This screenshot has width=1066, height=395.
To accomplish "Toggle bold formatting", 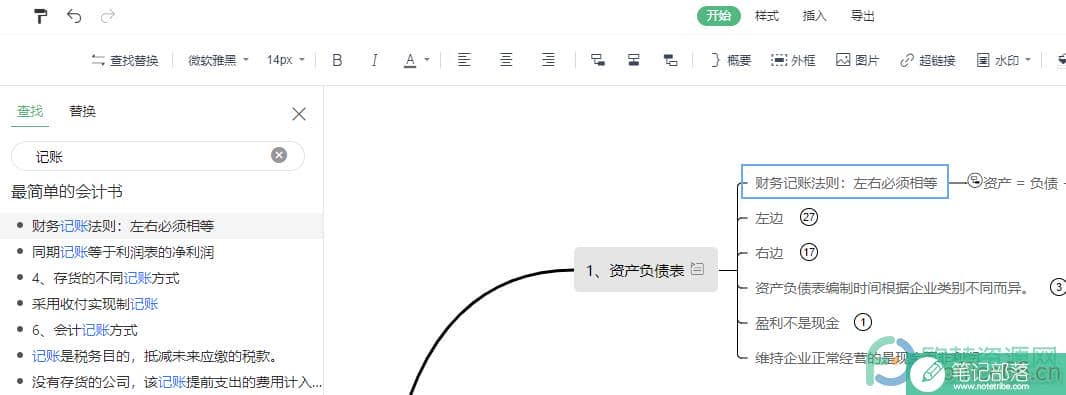I will click(x=337, y=61).
